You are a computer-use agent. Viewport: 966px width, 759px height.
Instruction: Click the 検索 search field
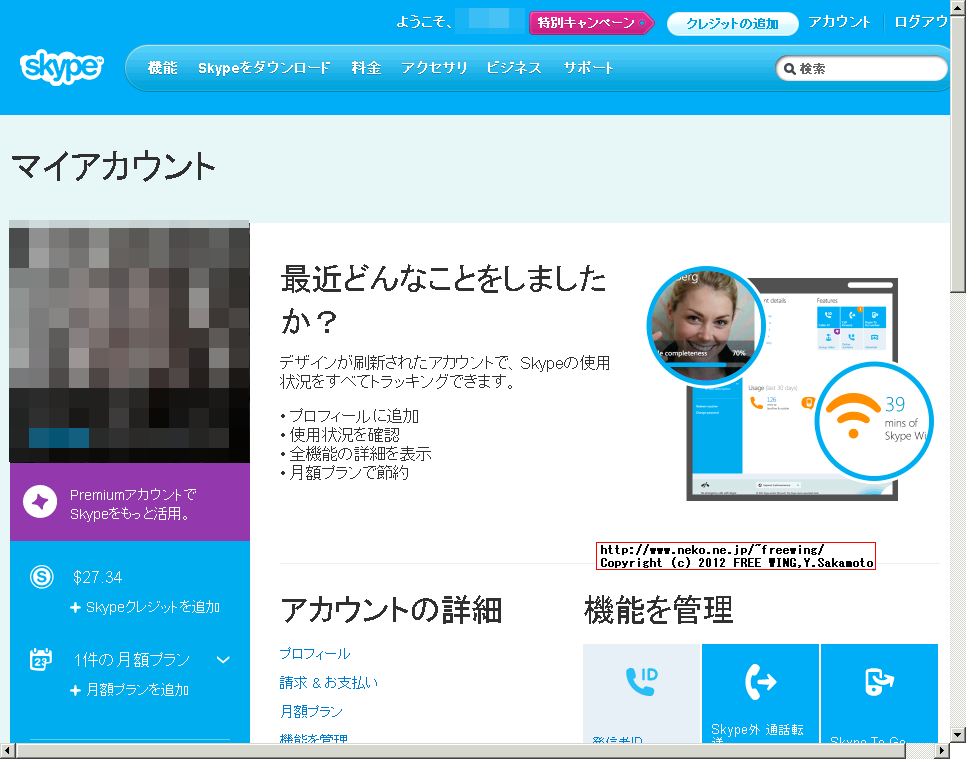tap(861, 68)
